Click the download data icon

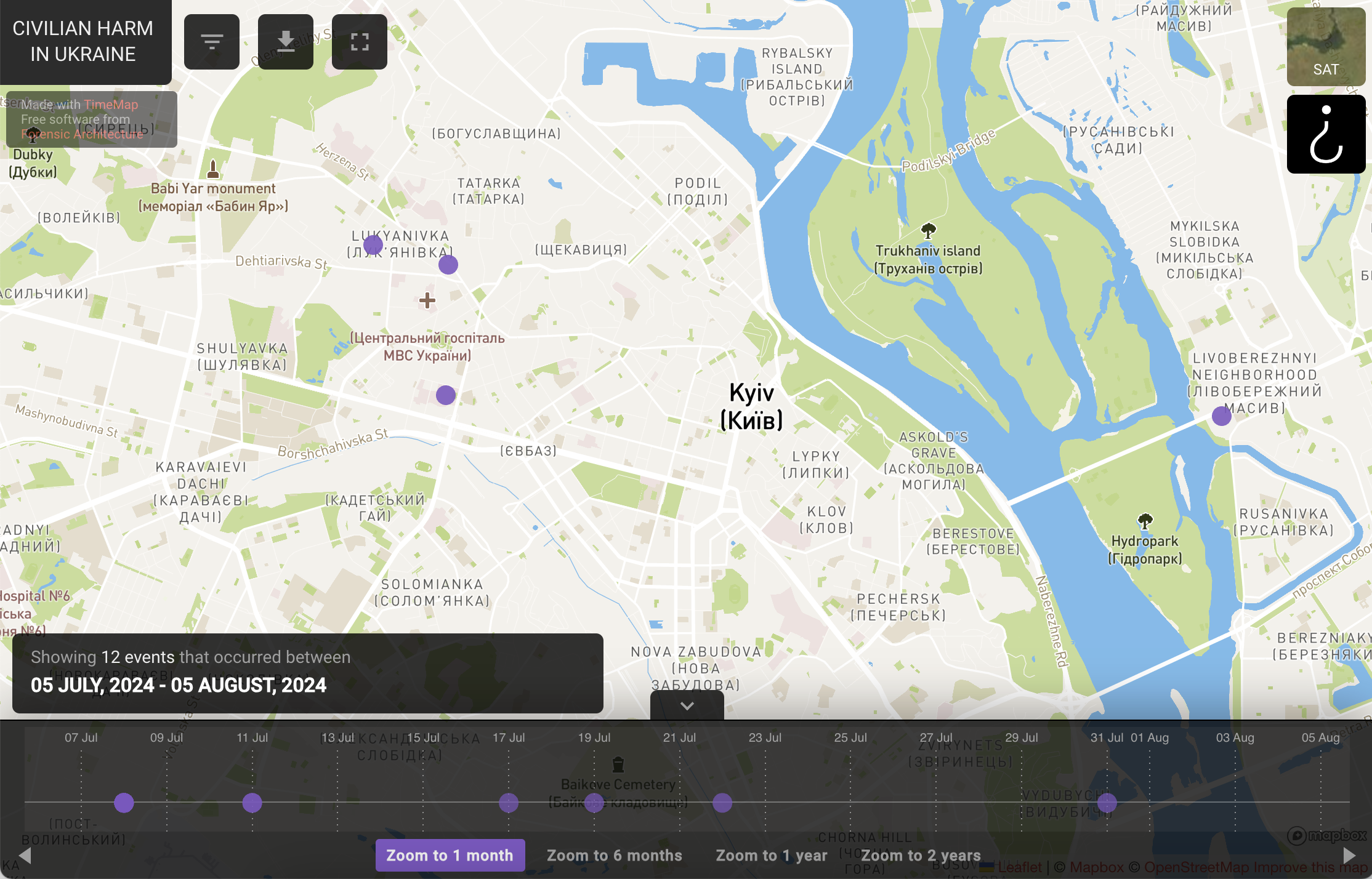click(x=286, y=42)
